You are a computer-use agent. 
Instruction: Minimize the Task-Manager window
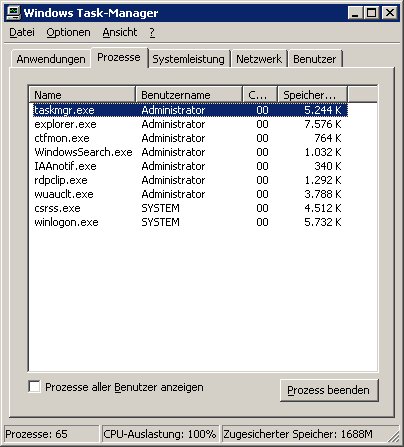pyautogui.click(x=356, y=13)
